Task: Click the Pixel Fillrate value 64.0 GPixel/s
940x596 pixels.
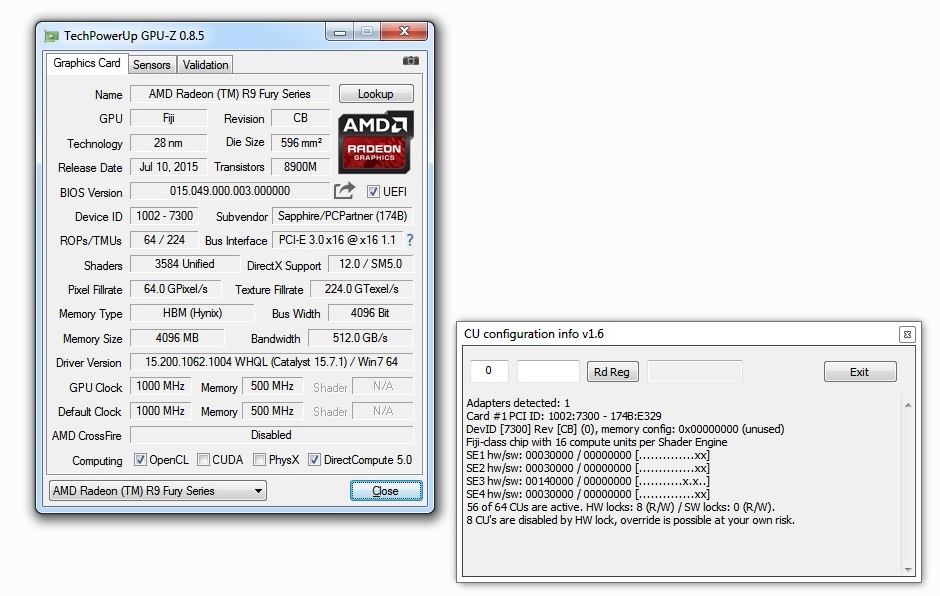Action: [176, 289]
